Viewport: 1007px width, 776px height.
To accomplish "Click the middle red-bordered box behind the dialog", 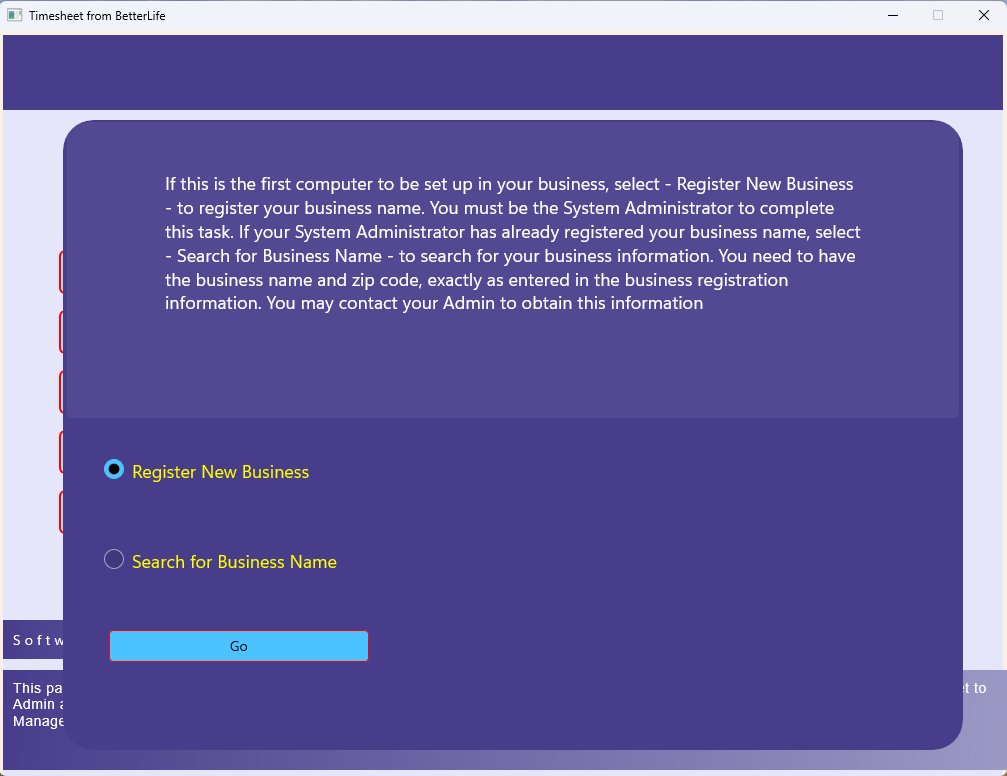I will [x=61, y=392].
